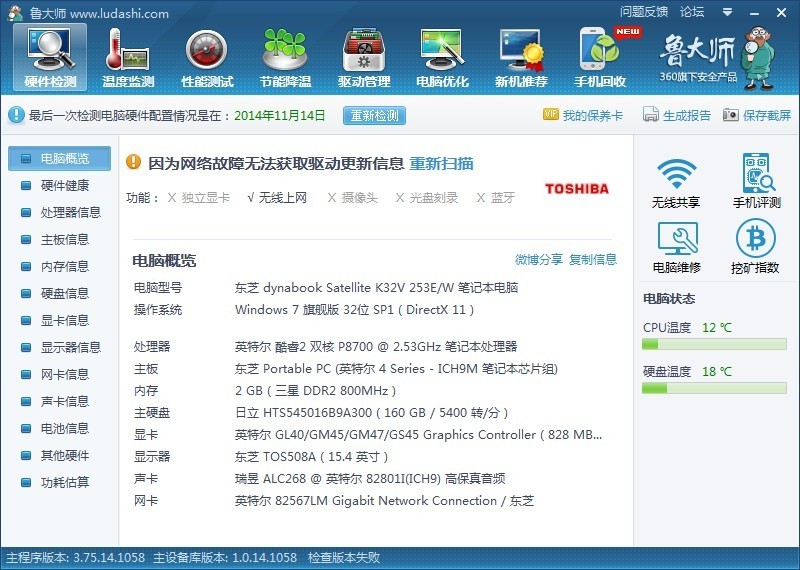
Task: Click the 东芝 TOS508A display text
Action: [x=311, y=456]
